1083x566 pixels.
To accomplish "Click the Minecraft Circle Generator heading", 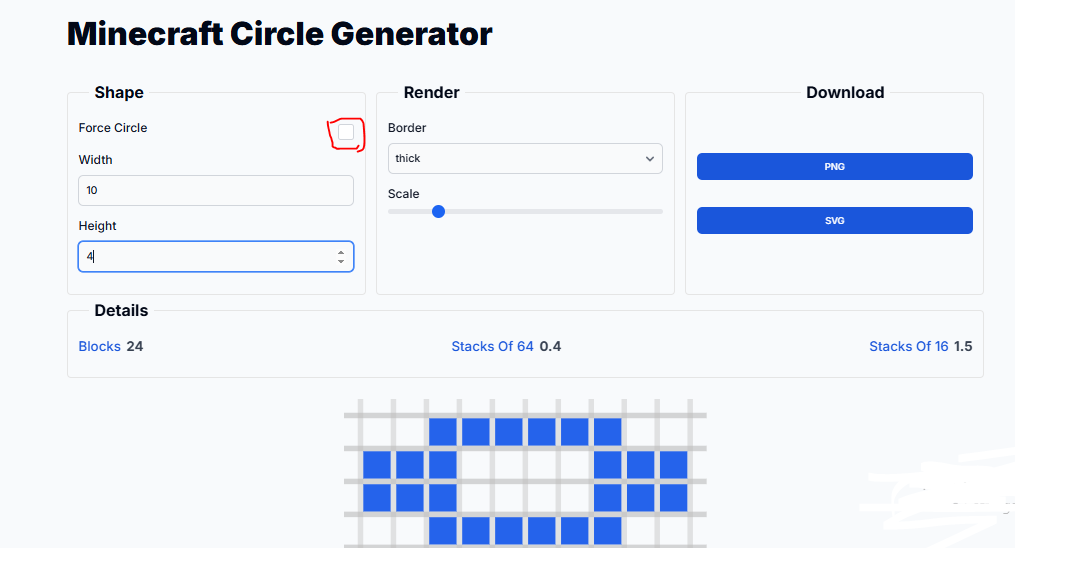I will click(279, 34).
